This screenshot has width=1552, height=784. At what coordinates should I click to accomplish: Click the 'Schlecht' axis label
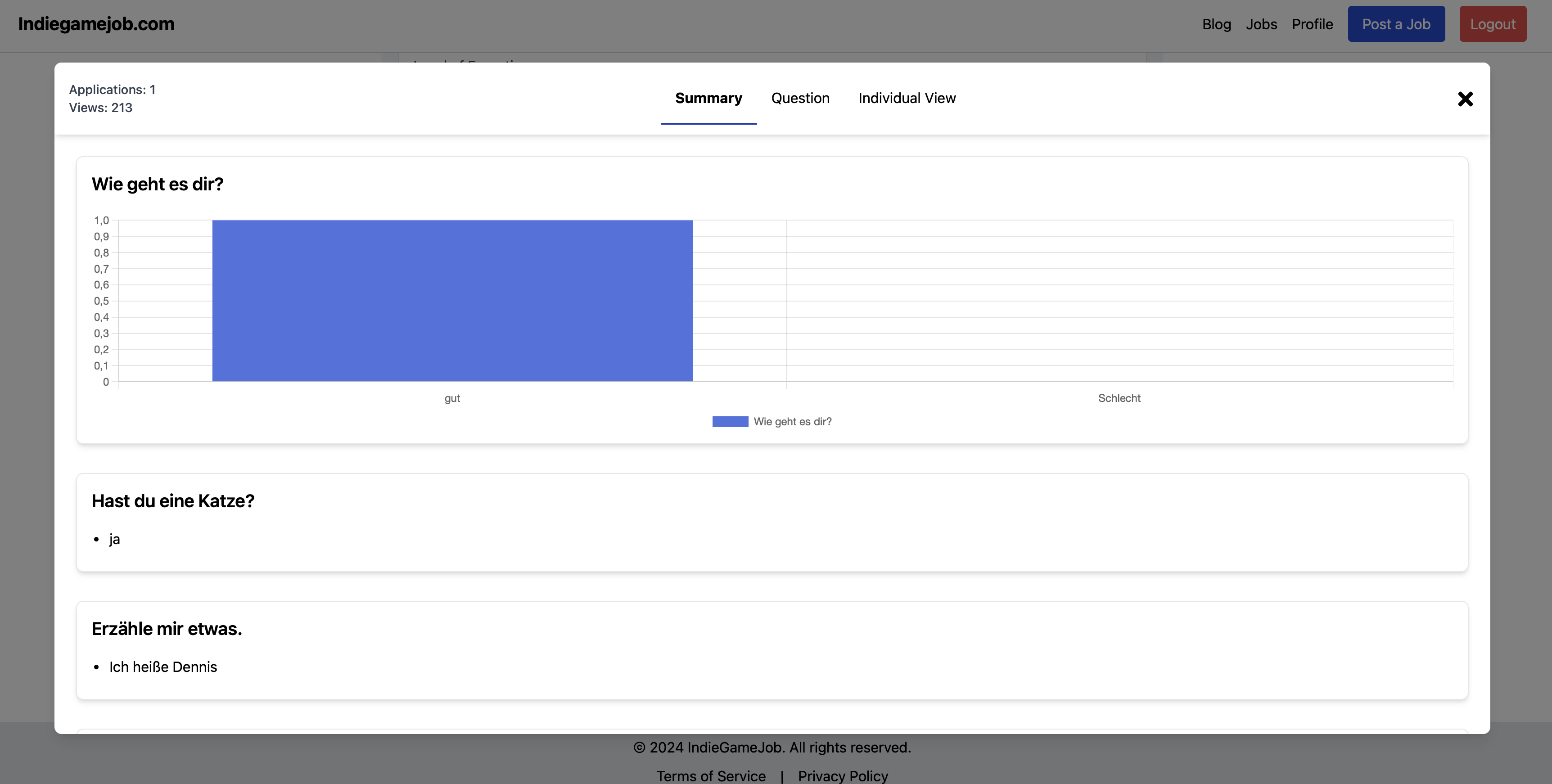point(1119,398)
